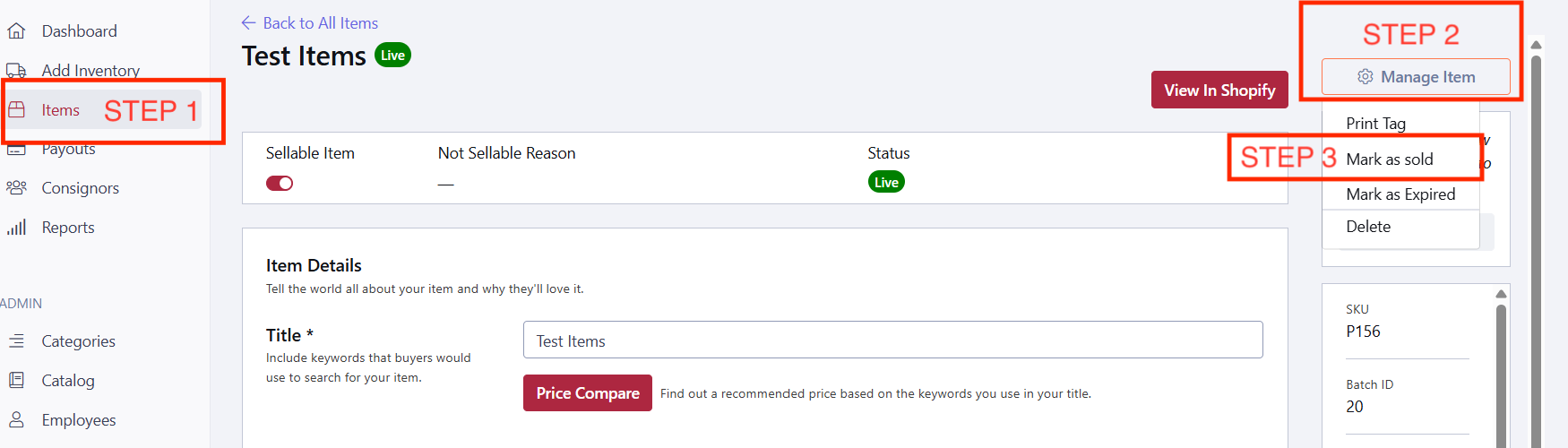Viewport: 1568px width, 448px height.
Task: Open Reports via the bar chart icon
Action: pyautogui.click(x=16, y=228)
